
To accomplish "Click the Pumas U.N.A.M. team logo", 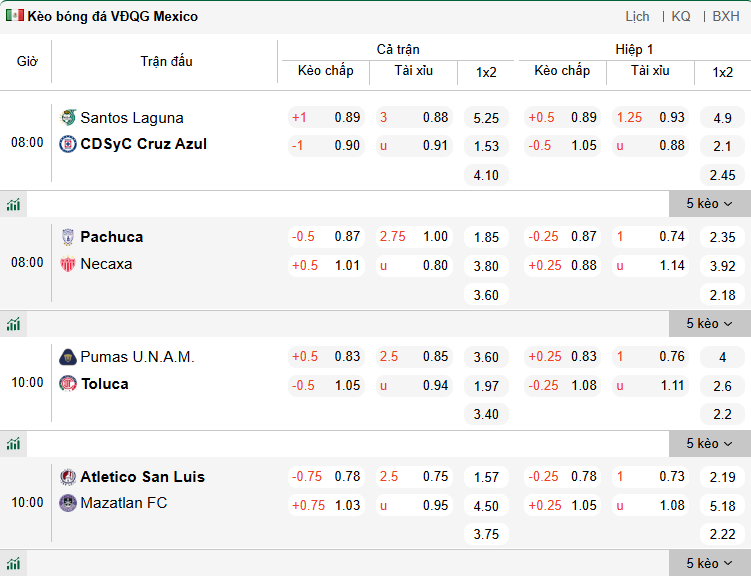I will [68, 357].
